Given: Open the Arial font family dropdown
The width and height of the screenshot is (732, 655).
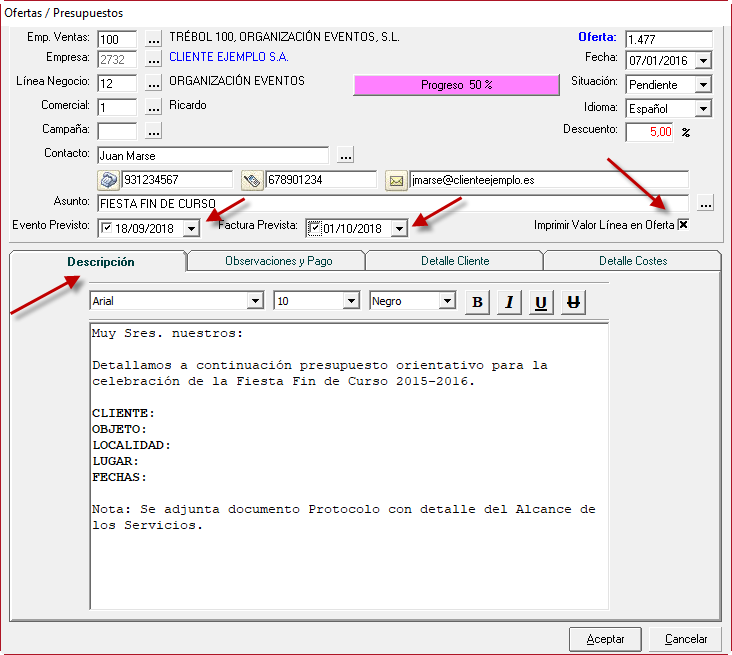Looking at the screenshot, I should click(255, 301).
